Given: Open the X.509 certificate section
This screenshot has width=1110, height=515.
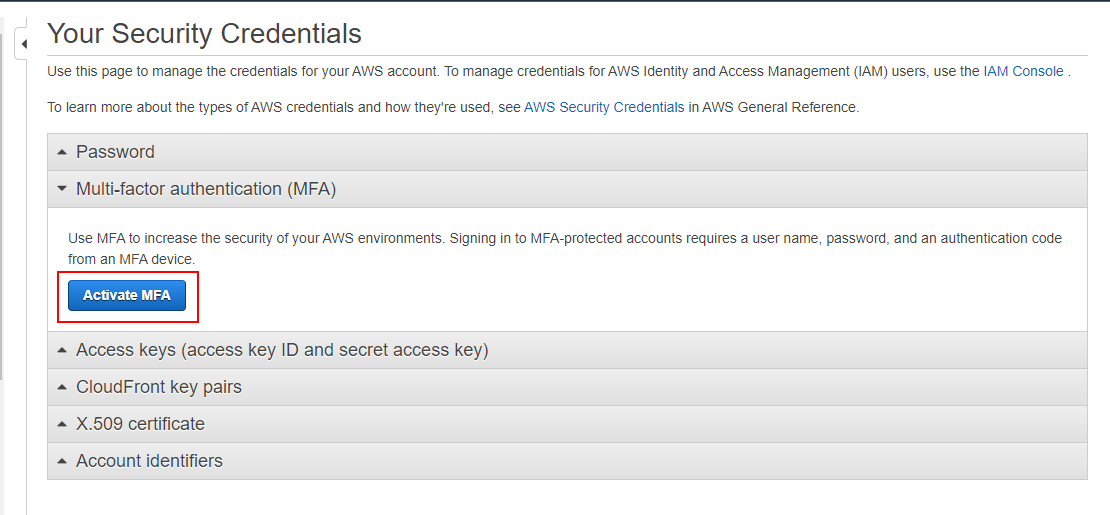Looking at the screenshot, I should pyautogui.click(x=567, y=424).
